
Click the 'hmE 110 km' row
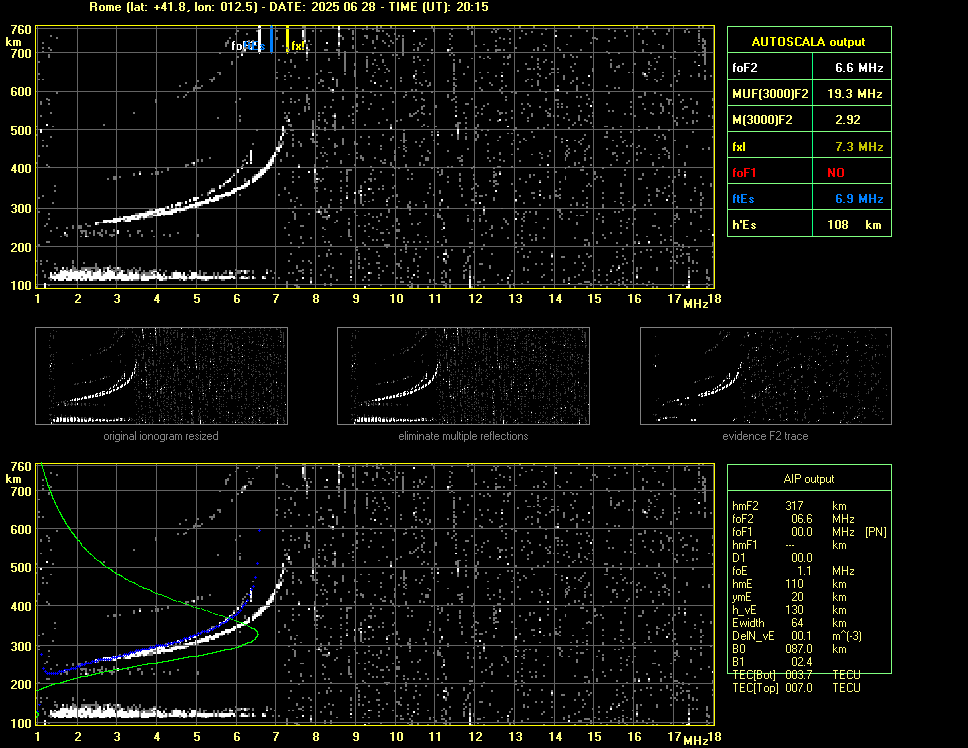click(790, 584)
